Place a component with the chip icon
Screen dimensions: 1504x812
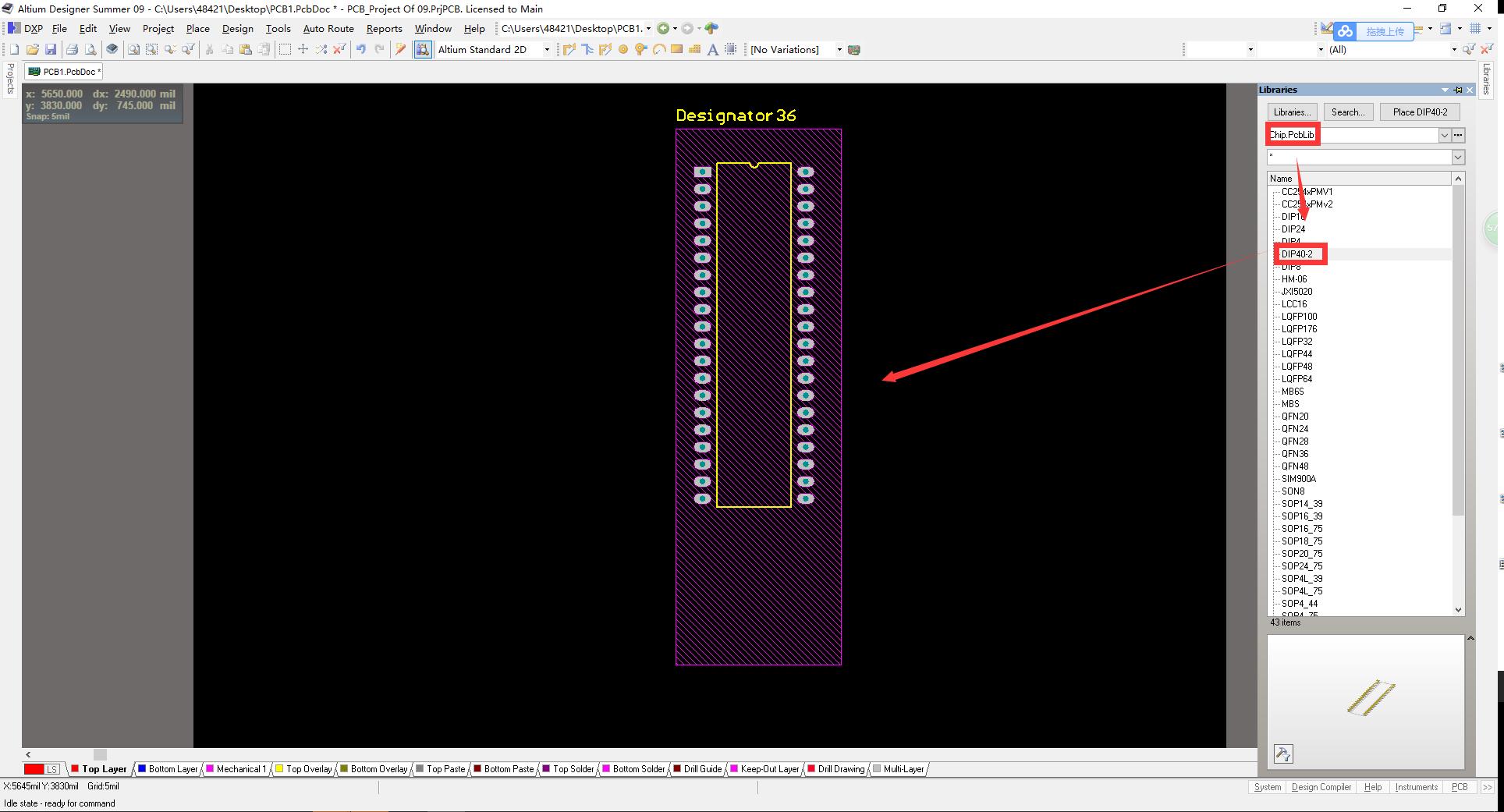731,49
